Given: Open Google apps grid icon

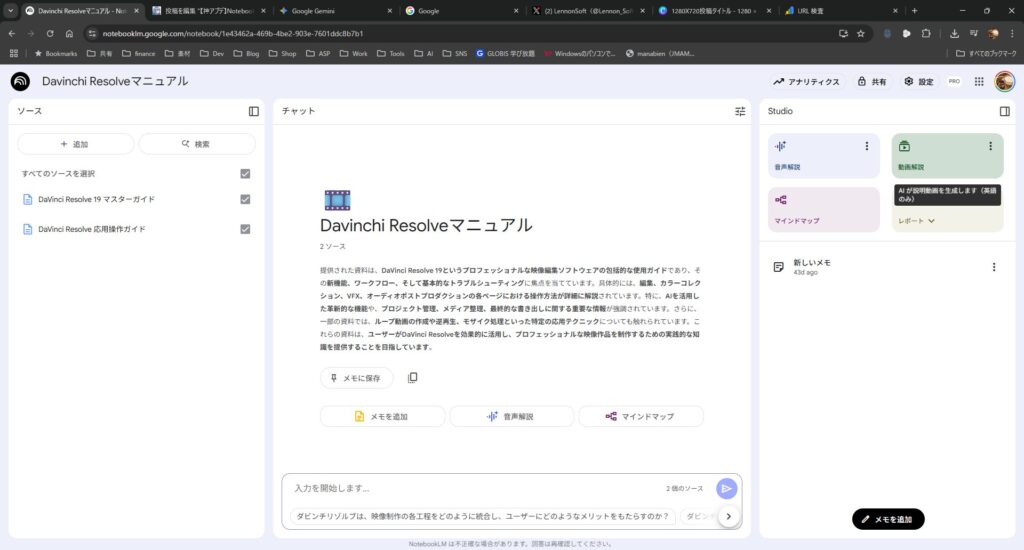Looking at the screenshot, I should (x=979, y=82).
